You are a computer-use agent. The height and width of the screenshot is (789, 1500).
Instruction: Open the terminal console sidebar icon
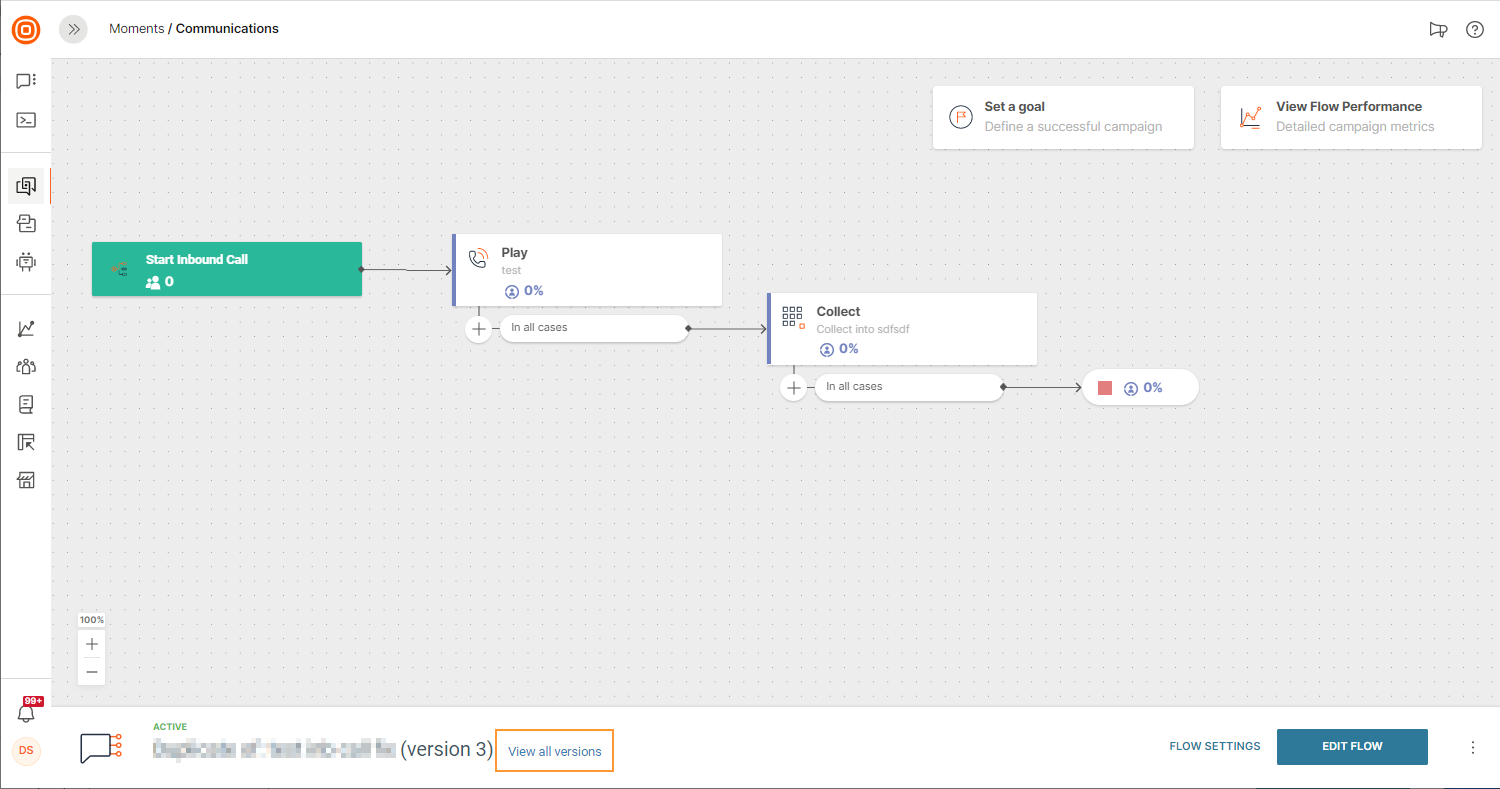tap(26, 120)
